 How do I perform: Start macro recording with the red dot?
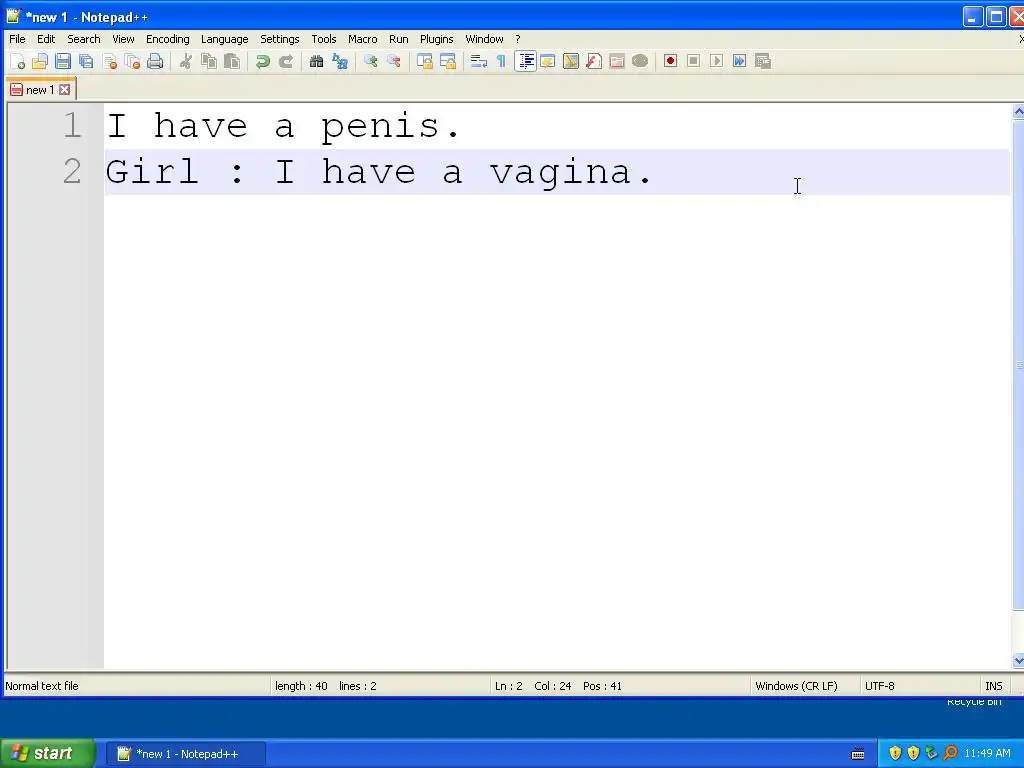[x=670, y=61]
